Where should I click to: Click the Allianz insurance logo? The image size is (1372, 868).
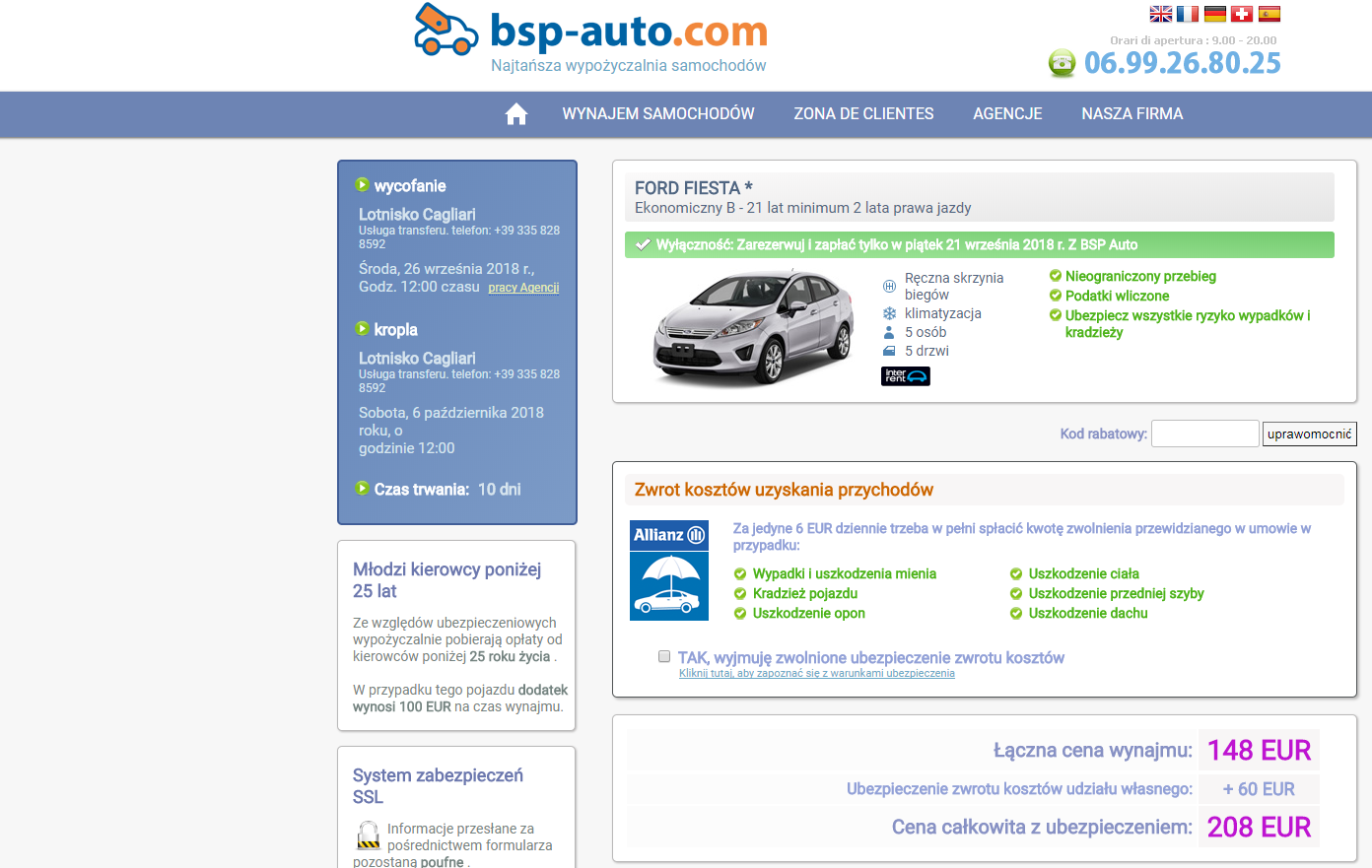[x=669, y=535]
